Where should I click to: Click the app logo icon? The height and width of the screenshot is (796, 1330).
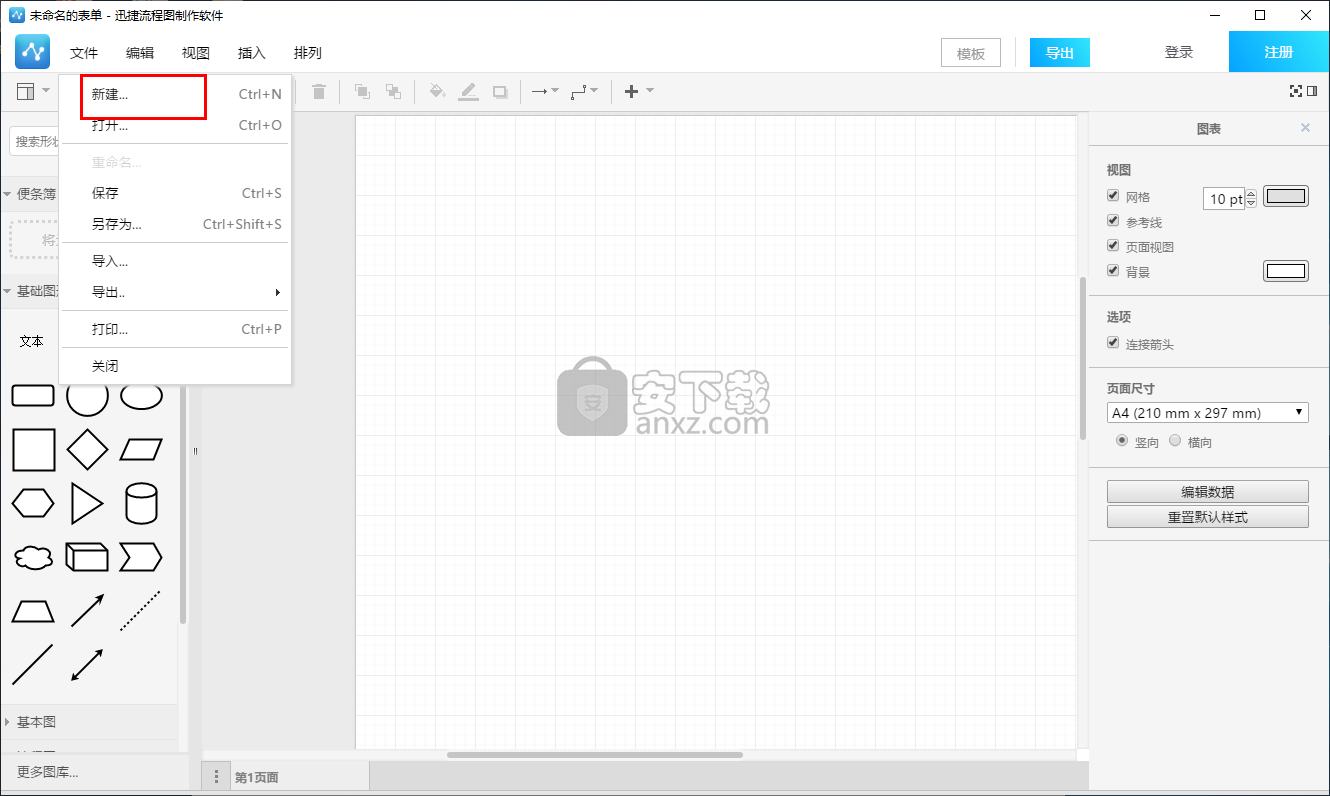coord(33,52)
